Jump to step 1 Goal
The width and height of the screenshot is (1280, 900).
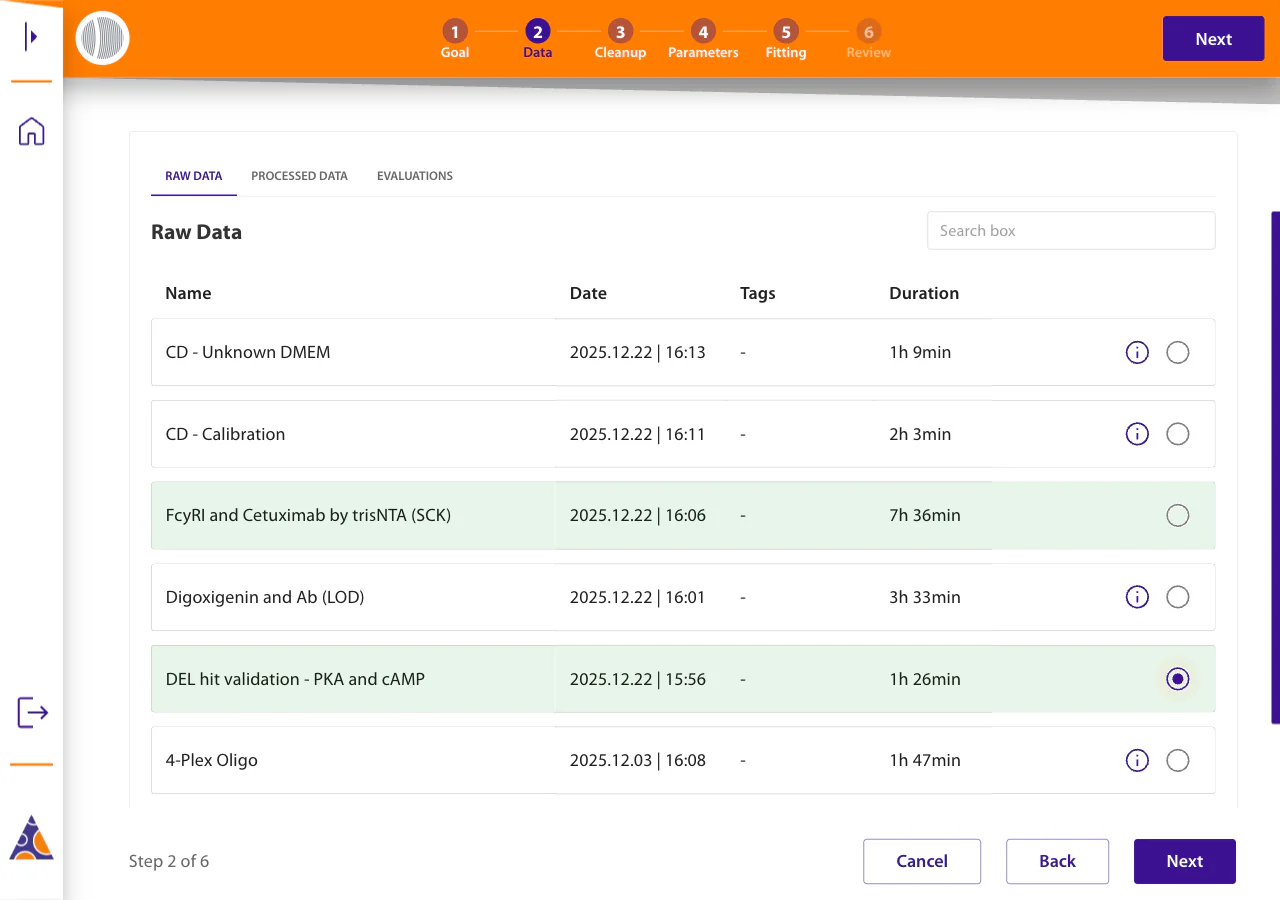(x=455, y=39)
